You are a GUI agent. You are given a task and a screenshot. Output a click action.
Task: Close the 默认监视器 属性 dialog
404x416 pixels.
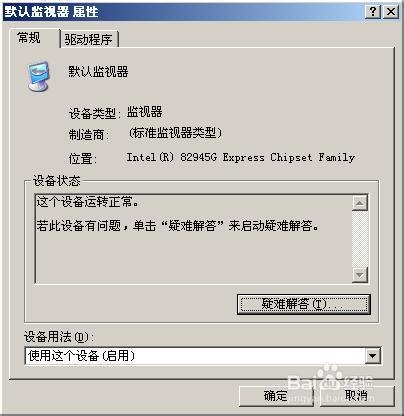click(x=391, y=12)
